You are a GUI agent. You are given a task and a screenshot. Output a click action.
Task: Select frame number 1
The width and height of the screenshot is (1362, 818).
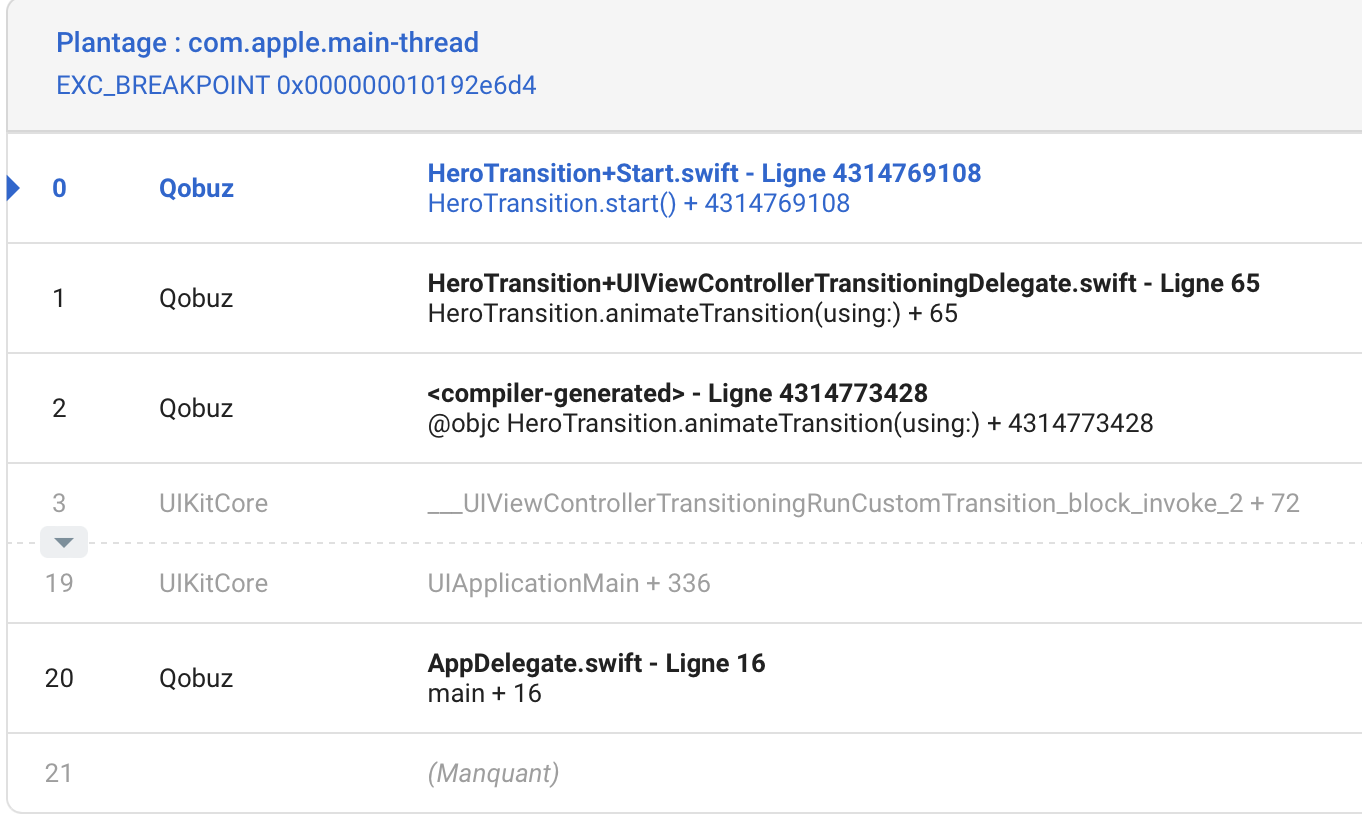[x=59, y=298]
